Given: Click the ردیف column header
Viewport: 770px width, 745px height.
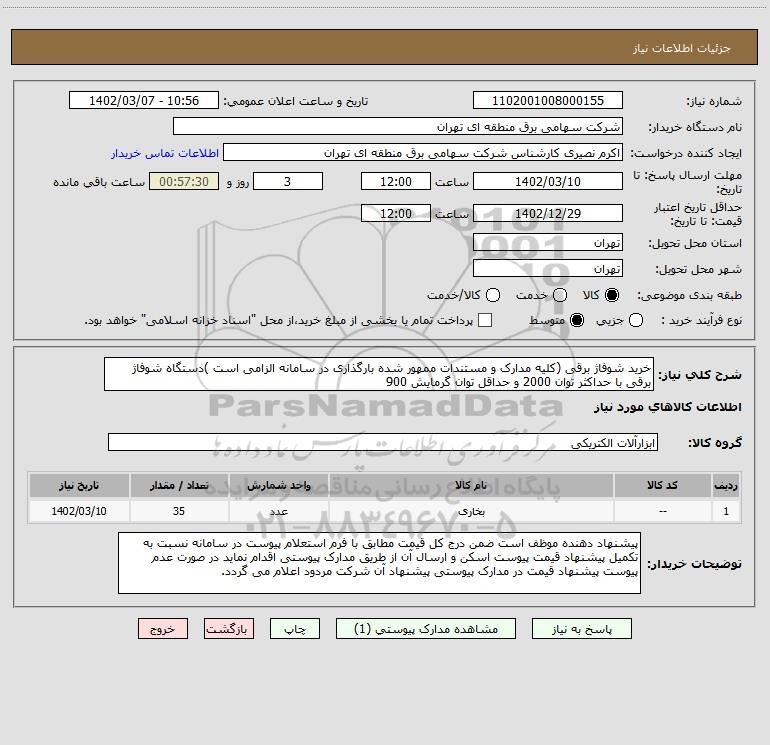Looking at the screenshot, I should [x=726, y=485].
